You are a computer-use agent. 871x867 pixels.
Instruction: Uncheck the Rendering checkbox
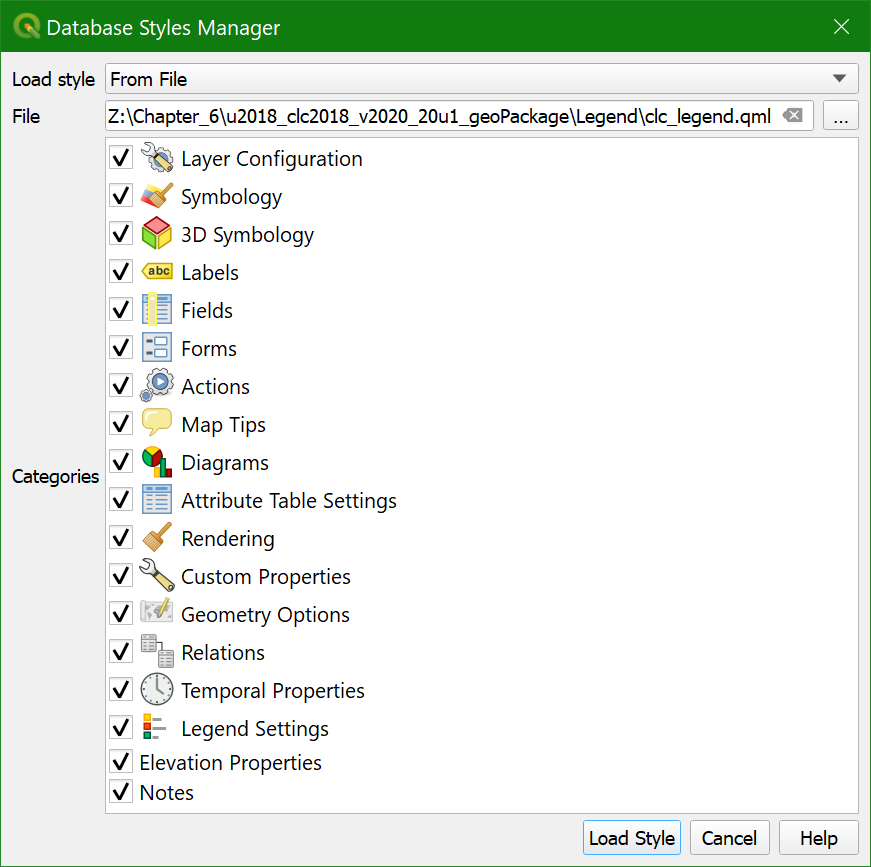pos(121,538)
